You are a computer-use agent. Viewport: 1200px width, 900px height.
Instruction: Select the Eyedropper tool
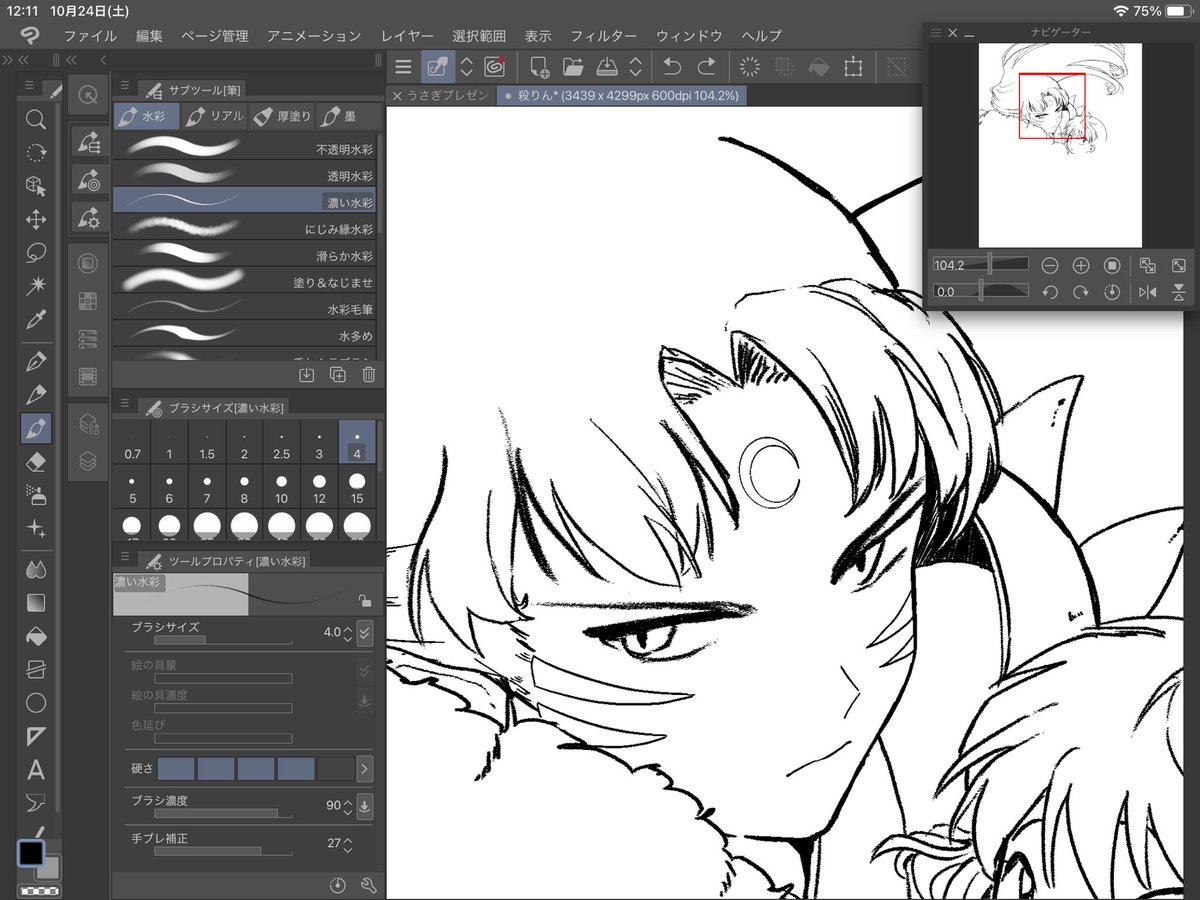[36, 320]
